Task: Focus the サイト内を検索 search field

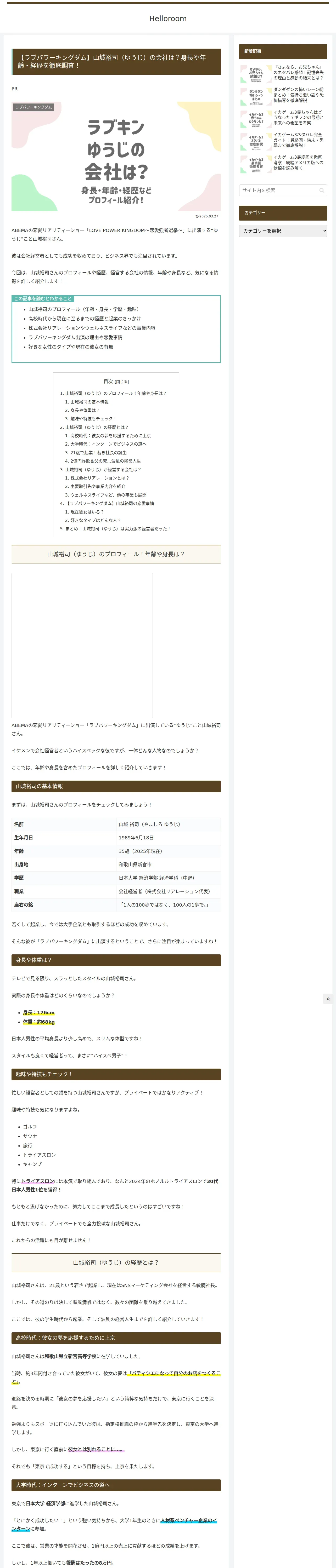Action: 283,191
